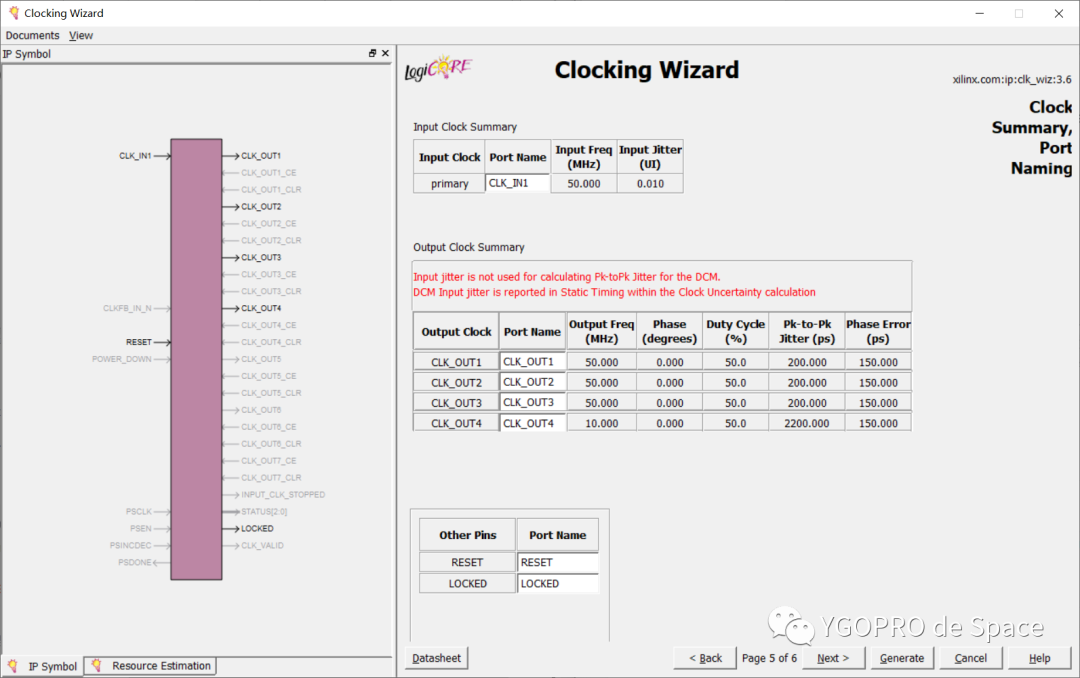Click the POWER_DOWN pin label on the symbol

pyautogui.click(x=121, y=359)
